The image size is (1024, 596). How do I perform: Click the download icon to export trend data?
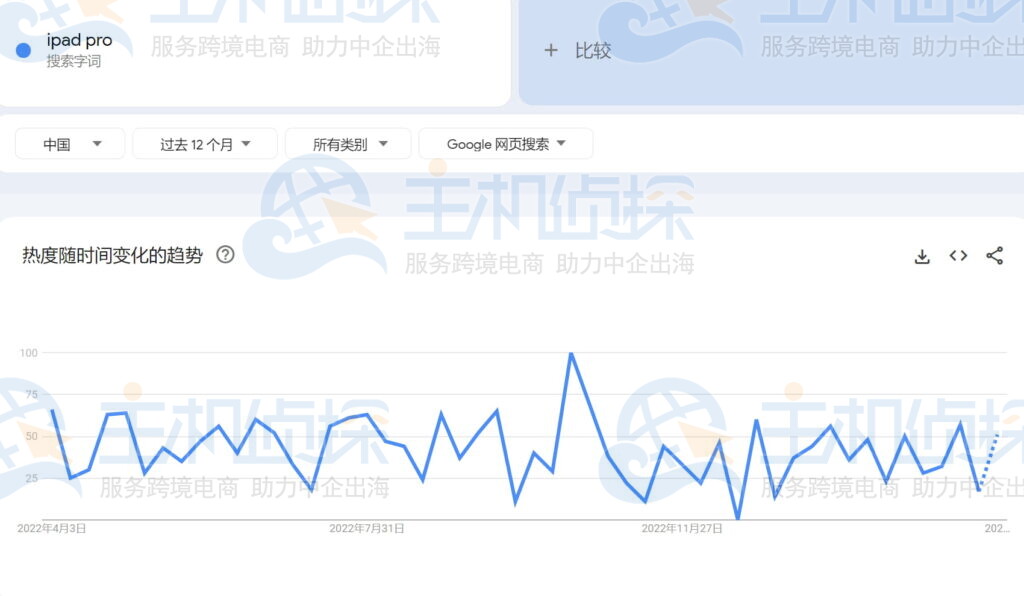coord(921,256)
